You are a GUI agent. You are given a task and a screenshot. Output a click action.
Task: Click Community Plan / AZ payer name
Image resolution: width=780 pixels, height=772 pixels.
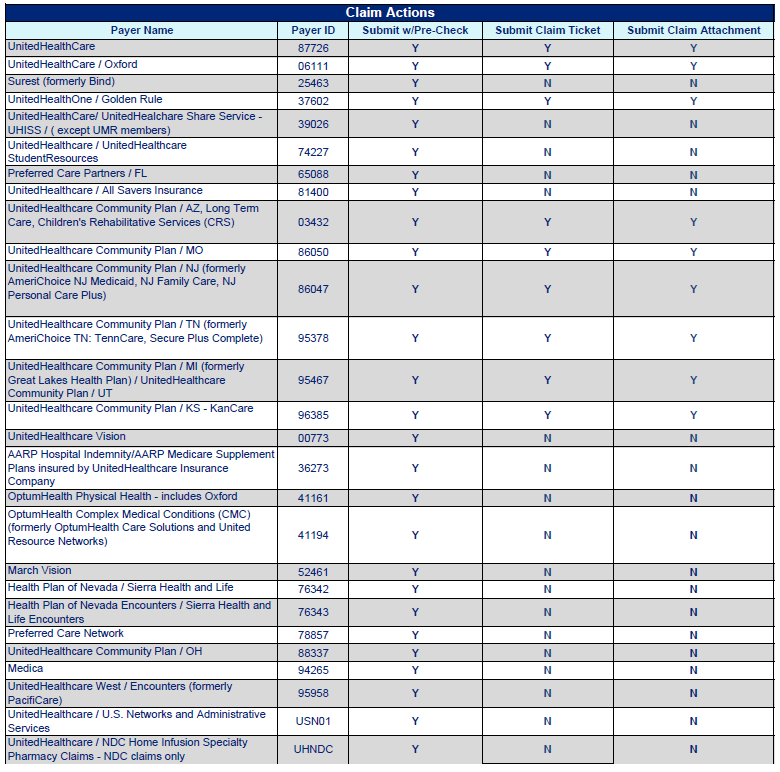(x=133, y=215)
